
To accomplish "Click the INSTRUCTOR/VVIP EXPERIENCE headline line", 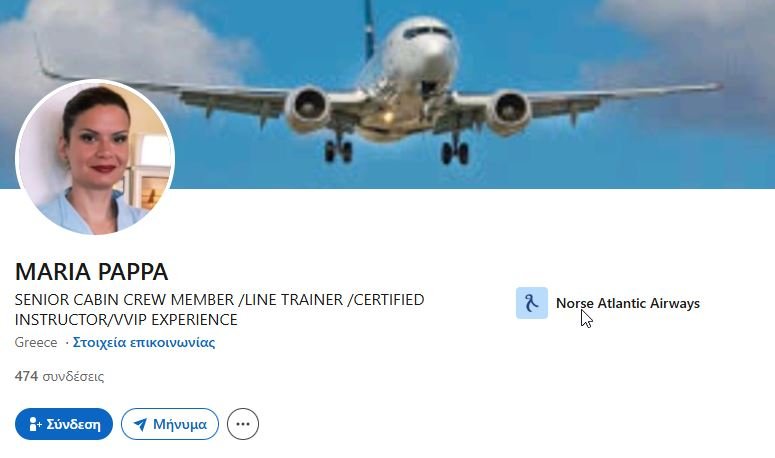I will pos(126,320).
